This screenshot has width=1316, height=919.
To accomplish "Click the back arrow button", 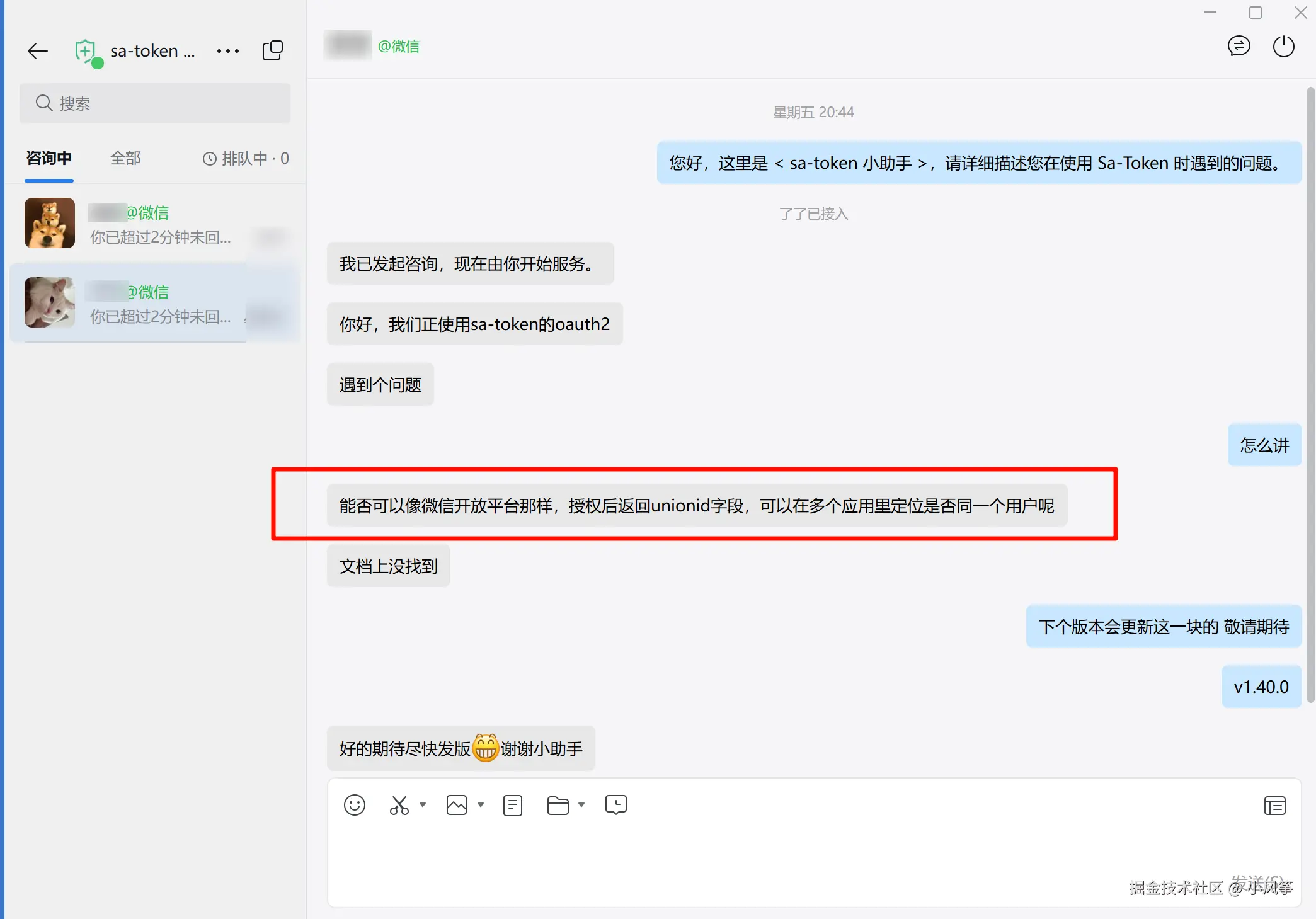I will tap(37, 50).
